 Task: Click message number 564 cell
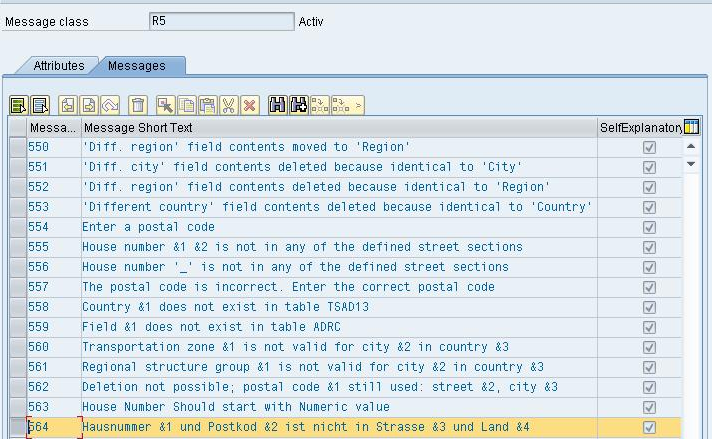pos(54,427)
